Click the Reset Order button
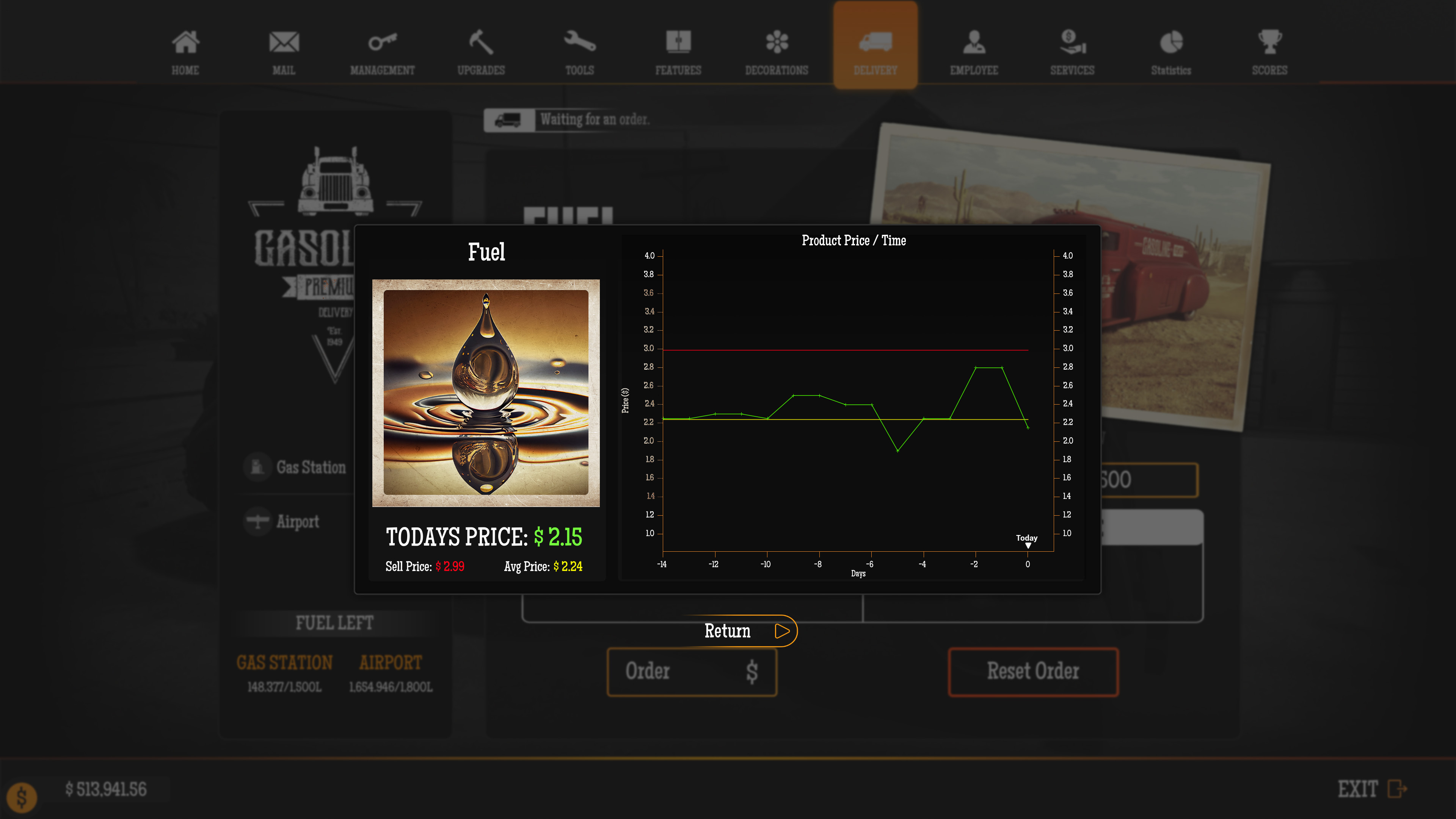Image resolution: width=1456 pixels, height=819 pixels. [x=1032, y=672]
